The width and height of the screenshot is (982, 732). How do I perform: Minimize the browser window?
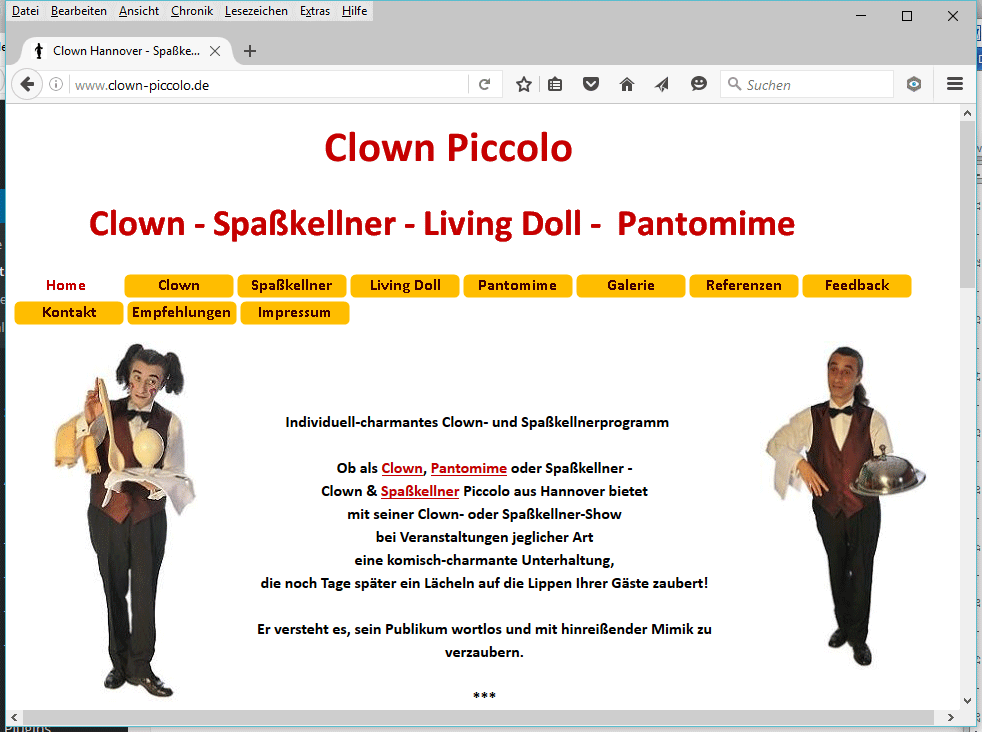[861, 16]
